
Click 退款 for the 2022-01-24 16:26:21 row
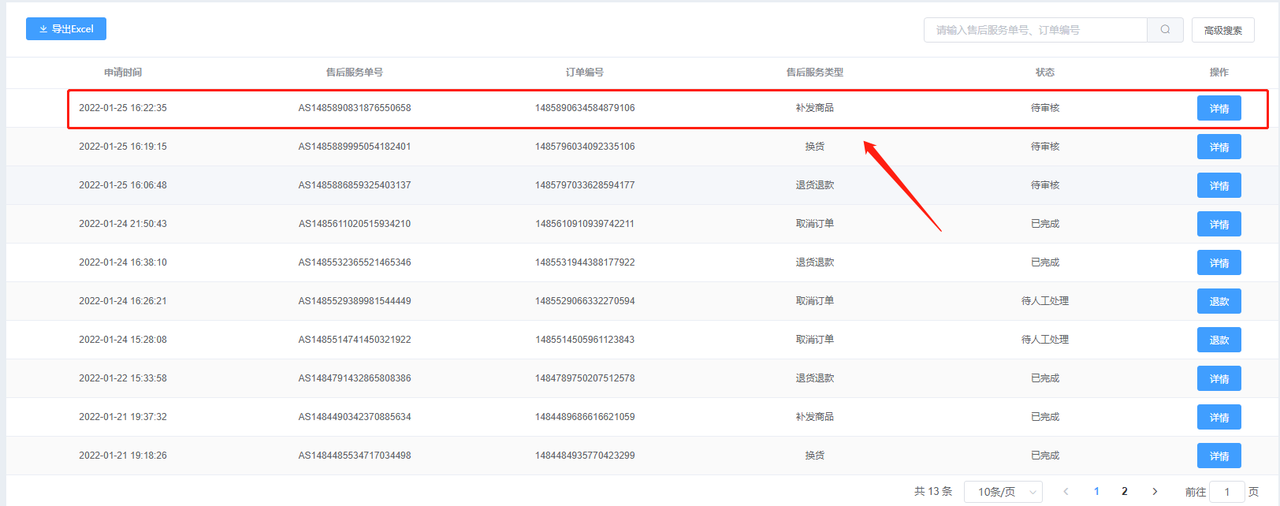[x=1219, y=301]
